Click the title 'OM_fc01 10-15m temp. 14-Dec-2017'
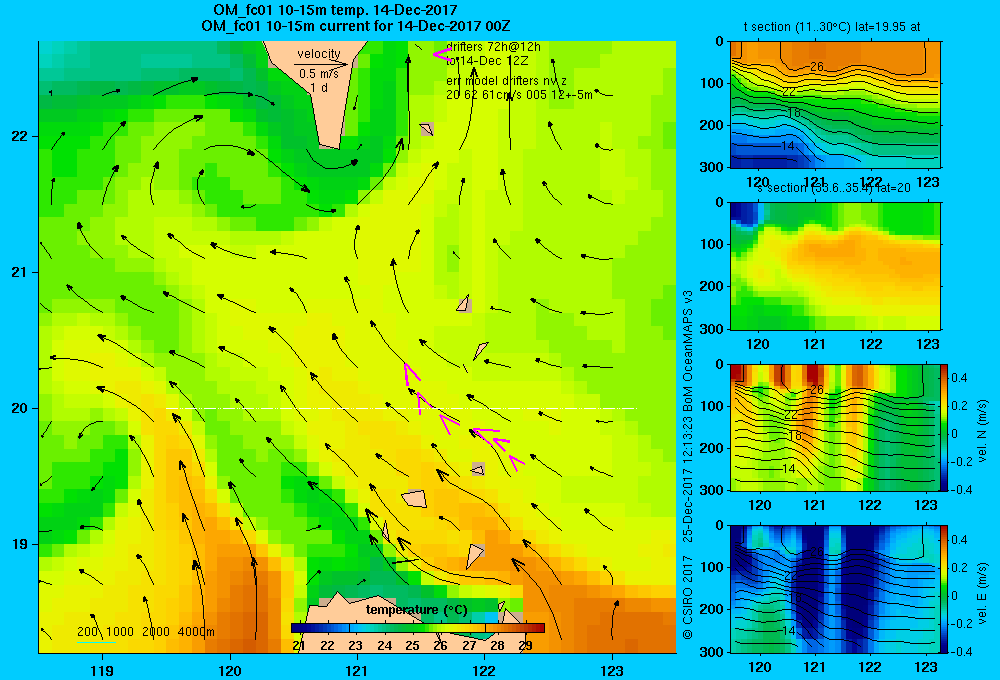 click(335, 10)
